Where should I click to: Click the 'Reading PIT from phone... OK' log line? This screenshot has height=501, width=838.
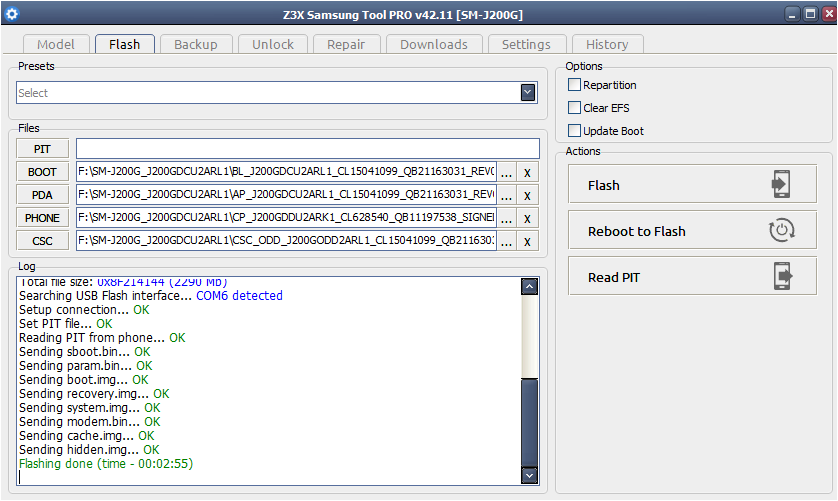click(x=102, y=337)
